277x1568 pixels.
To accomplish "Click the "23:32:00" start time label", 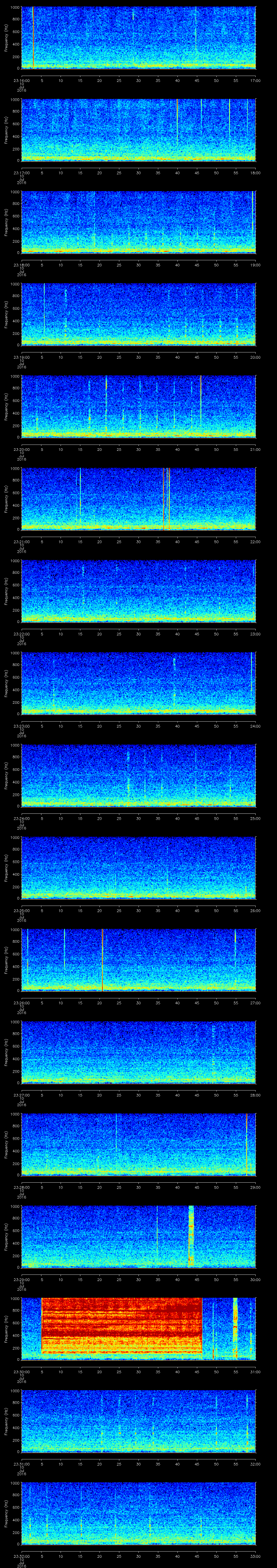I will 21,1556.
